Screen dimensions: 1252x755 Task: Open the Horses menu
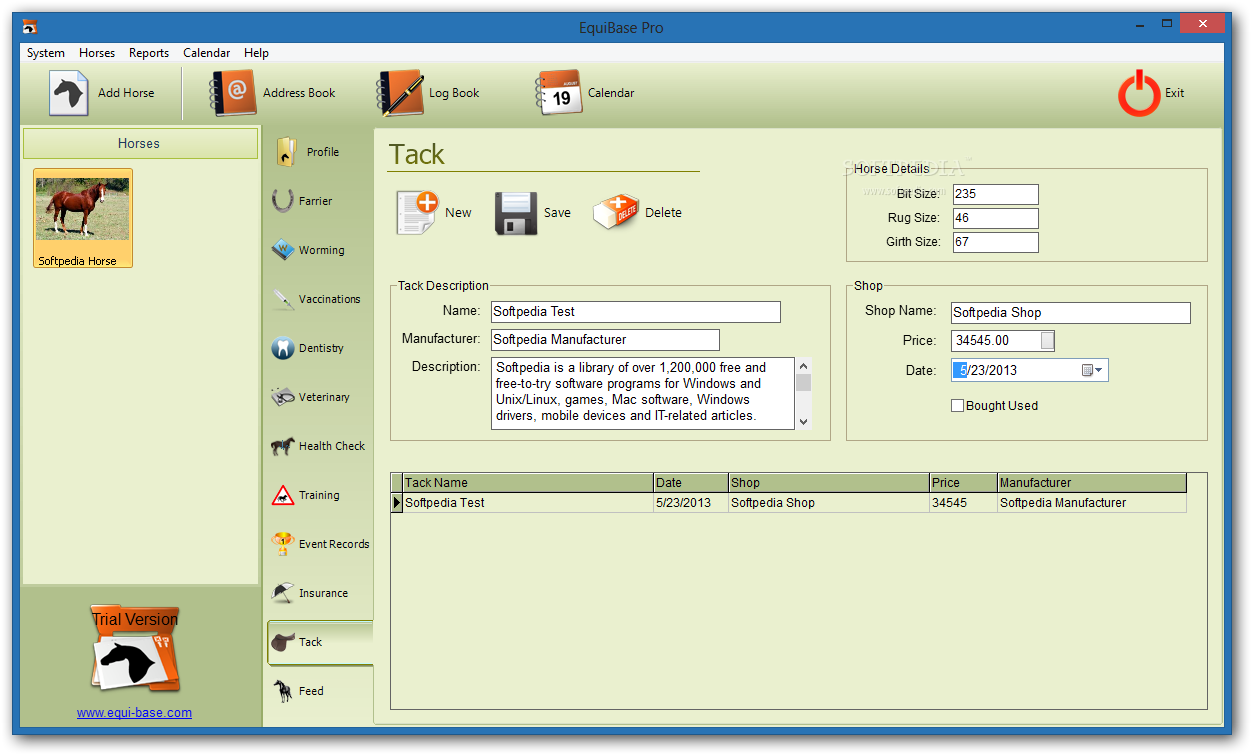(x=97, y=53)
